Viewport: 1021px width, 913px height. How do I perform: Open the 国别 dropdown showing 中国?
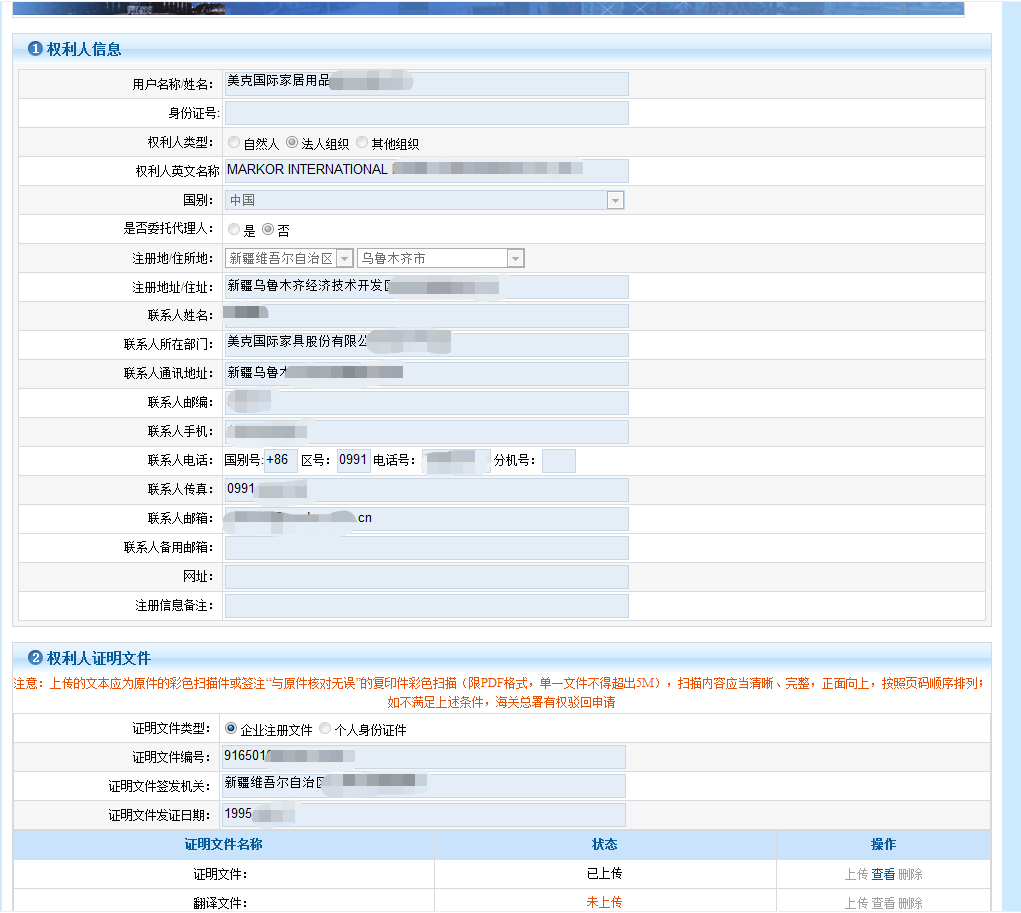(617, 199)
